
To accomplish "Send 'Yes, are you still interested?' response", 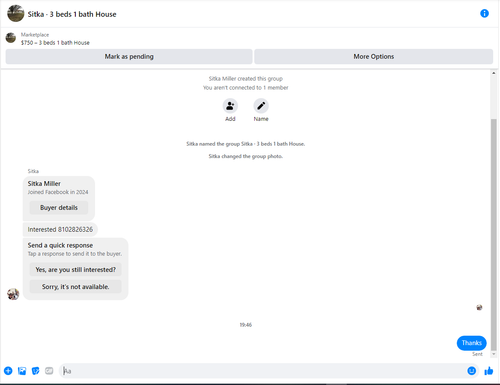I will pos(76,269).
